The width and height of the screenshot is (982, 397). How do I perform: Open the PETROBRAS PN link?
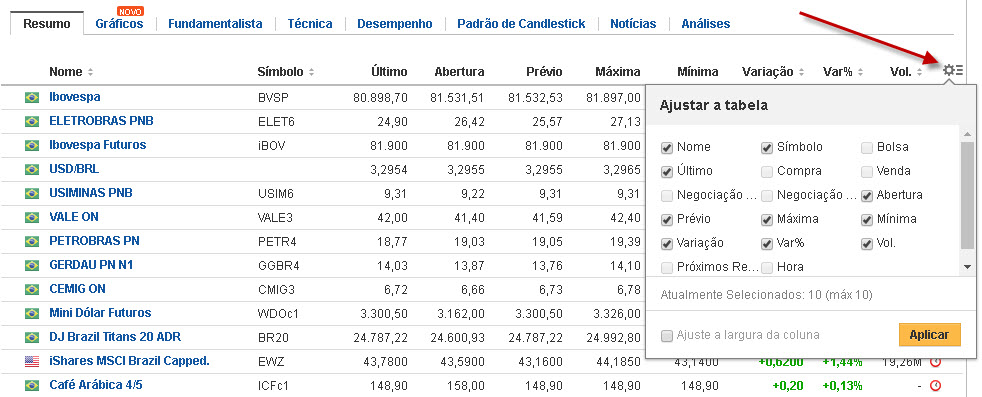tap(94, 240)
